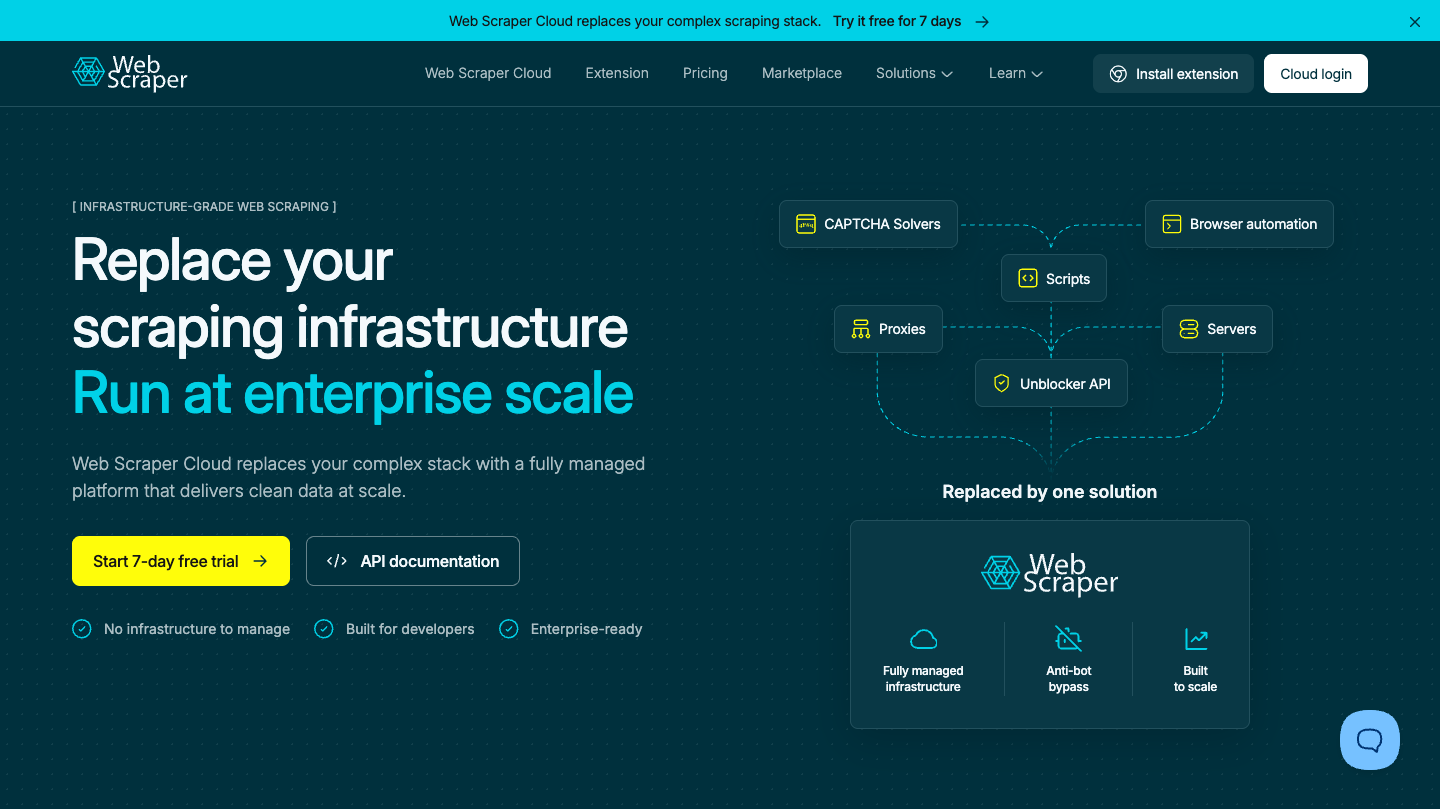This screenshot has width=1440, height=810.
Task: Click the Browser automation label
Action: 1254,224
